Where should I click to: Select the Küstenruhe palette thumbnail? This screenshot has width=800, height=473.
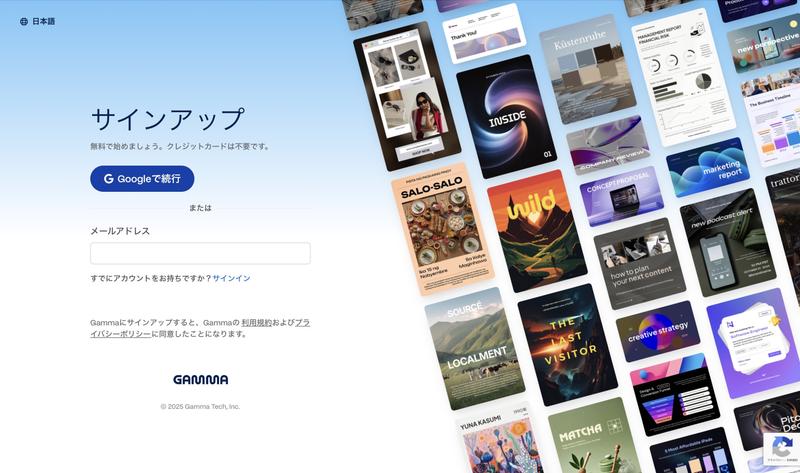588,69
